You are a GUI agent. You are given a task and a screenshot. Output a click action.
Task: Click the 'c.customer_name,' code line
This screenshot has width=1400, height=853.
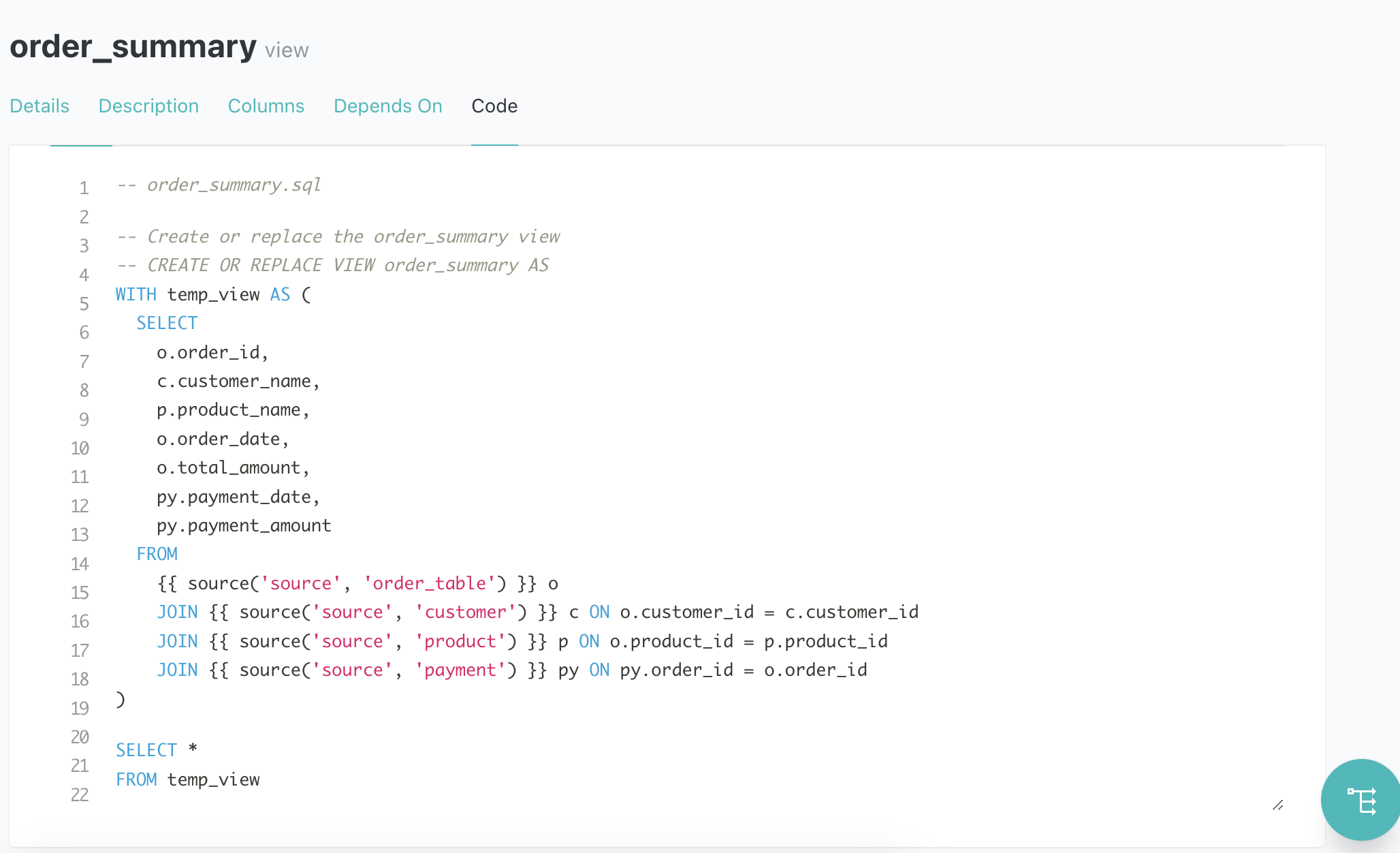(238, 381)
